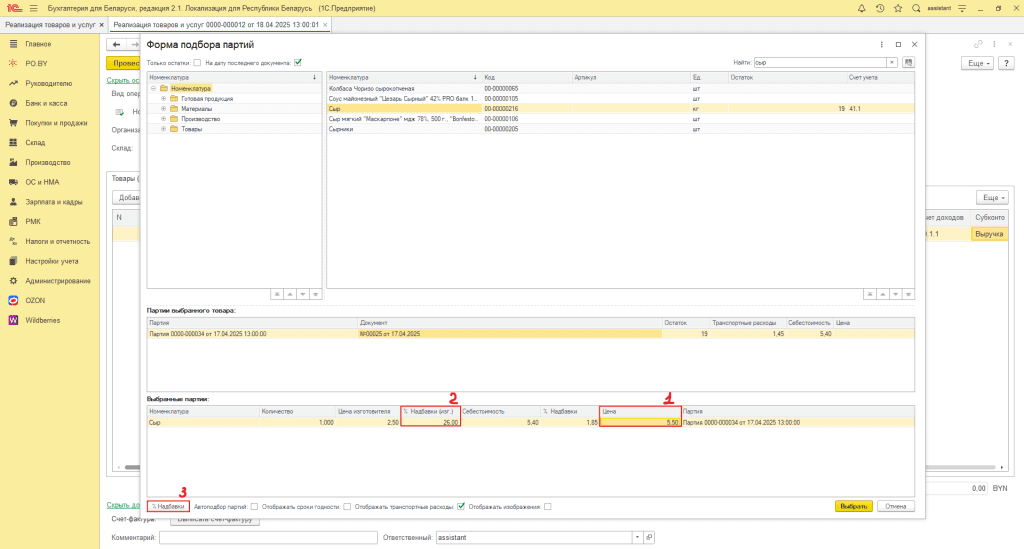Expand the Готовая продукция folder
This screenshot has height=549, width=1024.
pos(163,99)
